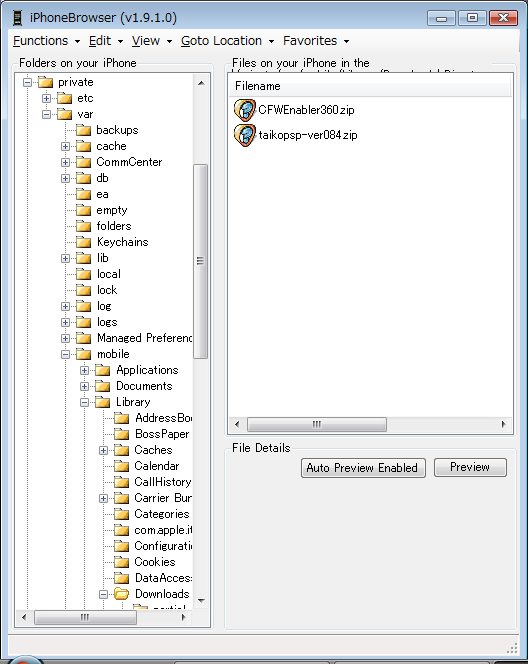This screenshot has width=528, height=664.
Task: Click the Preview button
Action: point(470,468)
